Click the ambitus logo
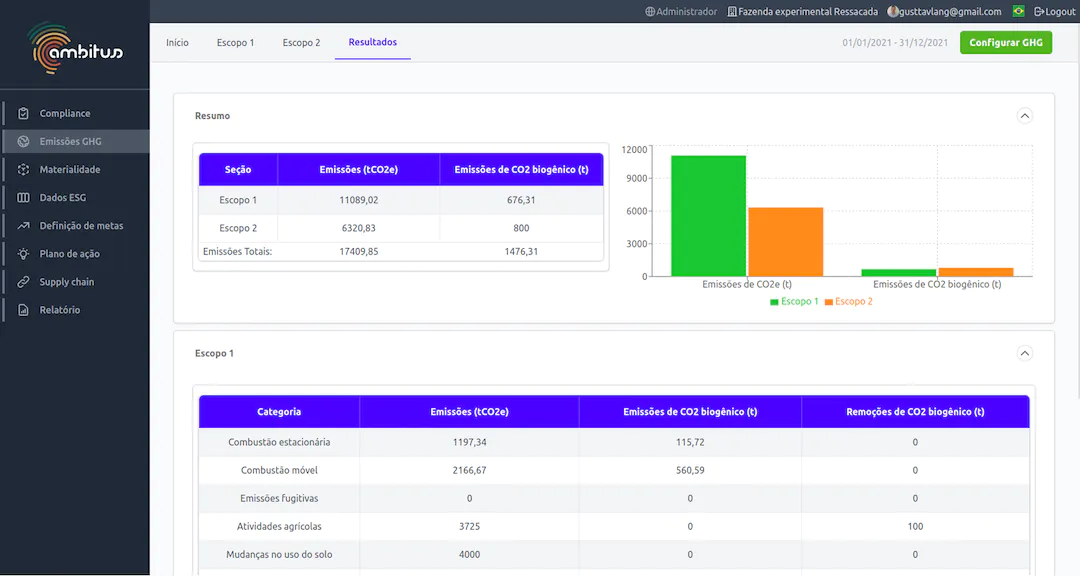 pos(75,46)
